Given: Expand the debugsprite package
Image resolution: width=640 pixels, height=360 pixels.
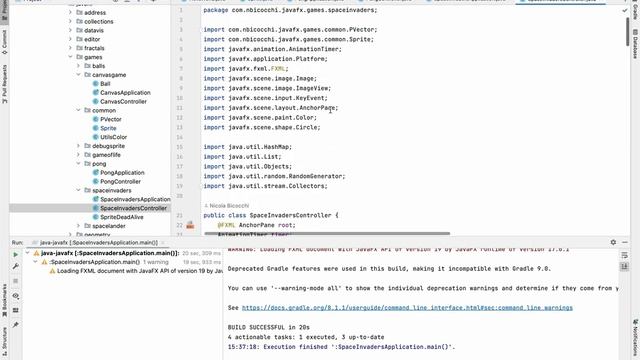Looking at the screenshot, I should [x=78, y=146].
